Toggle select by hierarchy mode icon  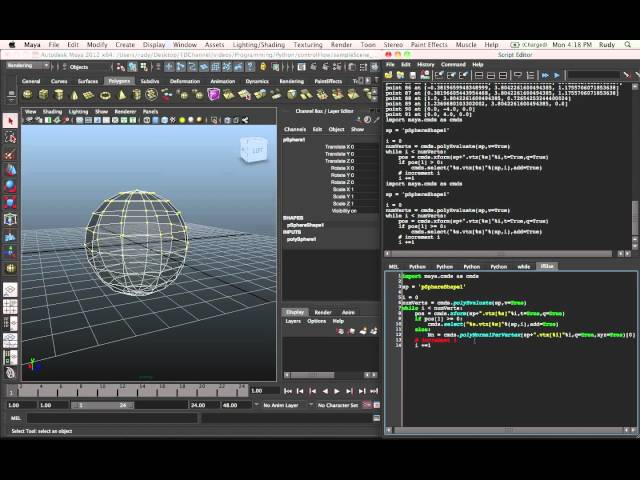point(120,67)
